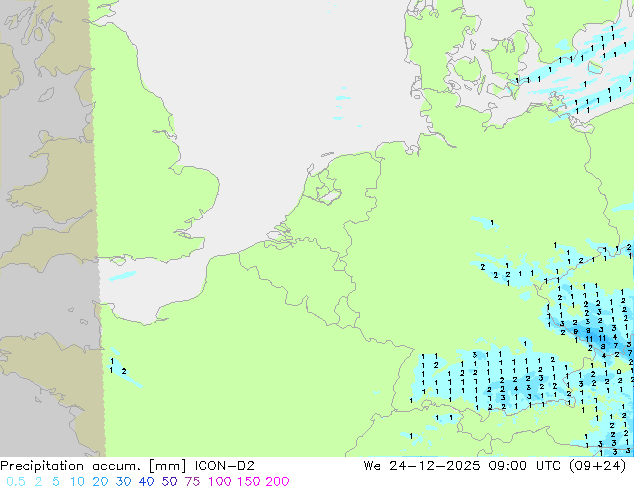
Task: Click the 150 mm legend value
Action: tap(249, 482)
